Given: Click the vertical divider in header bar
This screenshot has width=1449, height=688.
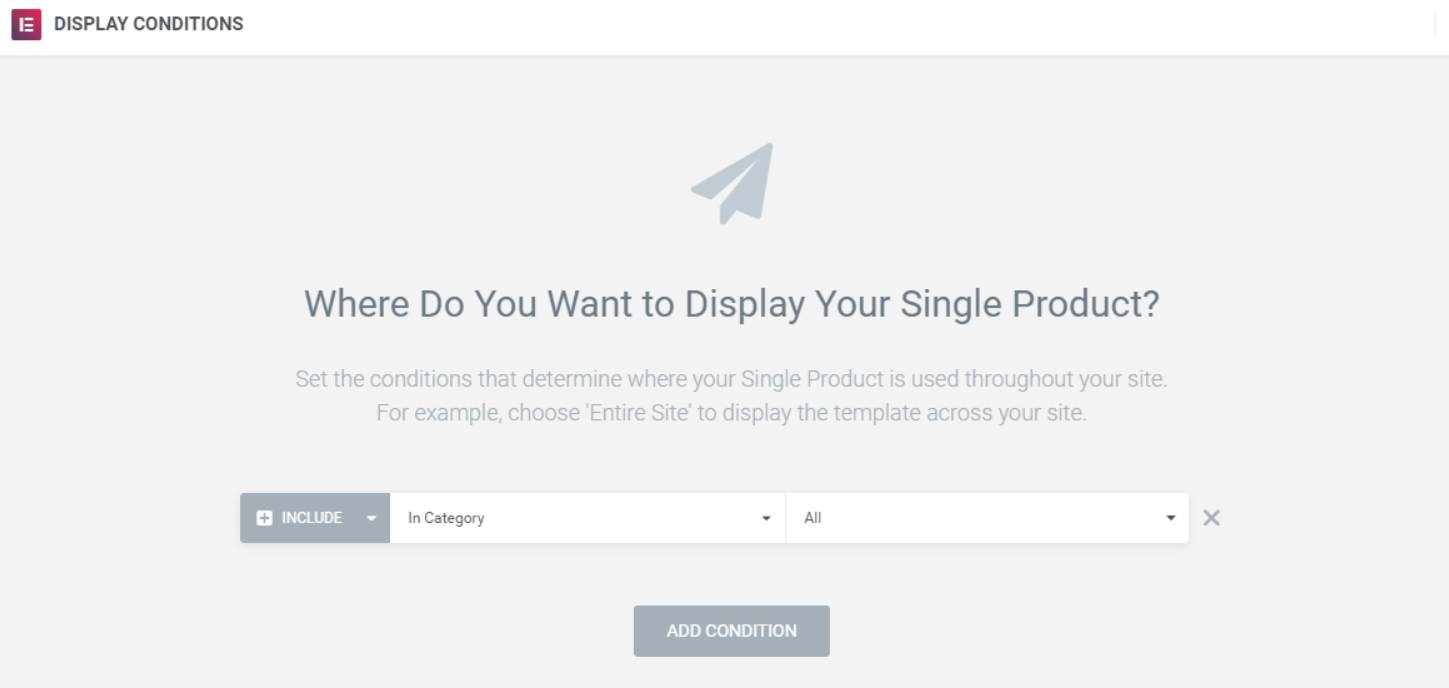Looking at the screenshot, I should [x=1436, y=25].
